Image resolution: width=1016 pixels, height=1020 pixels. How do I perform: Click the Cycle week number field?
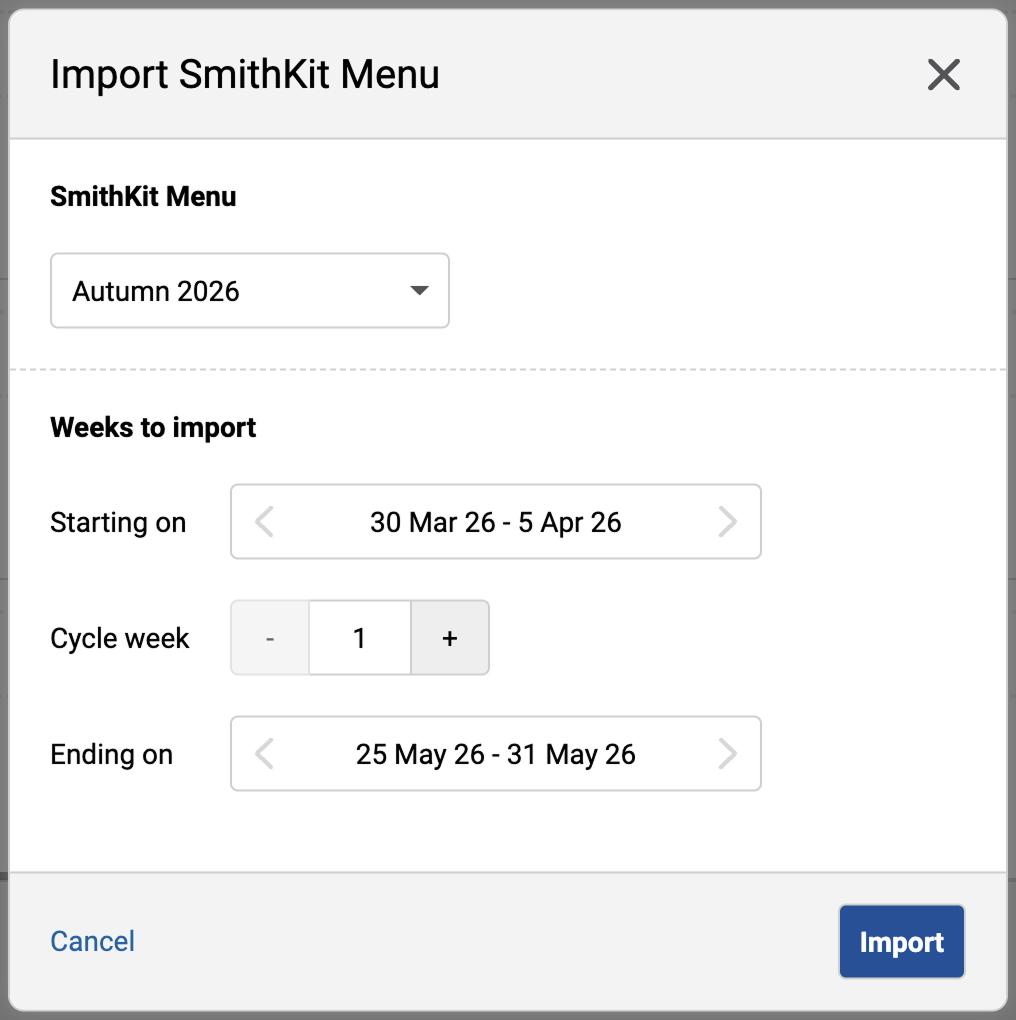360,638
